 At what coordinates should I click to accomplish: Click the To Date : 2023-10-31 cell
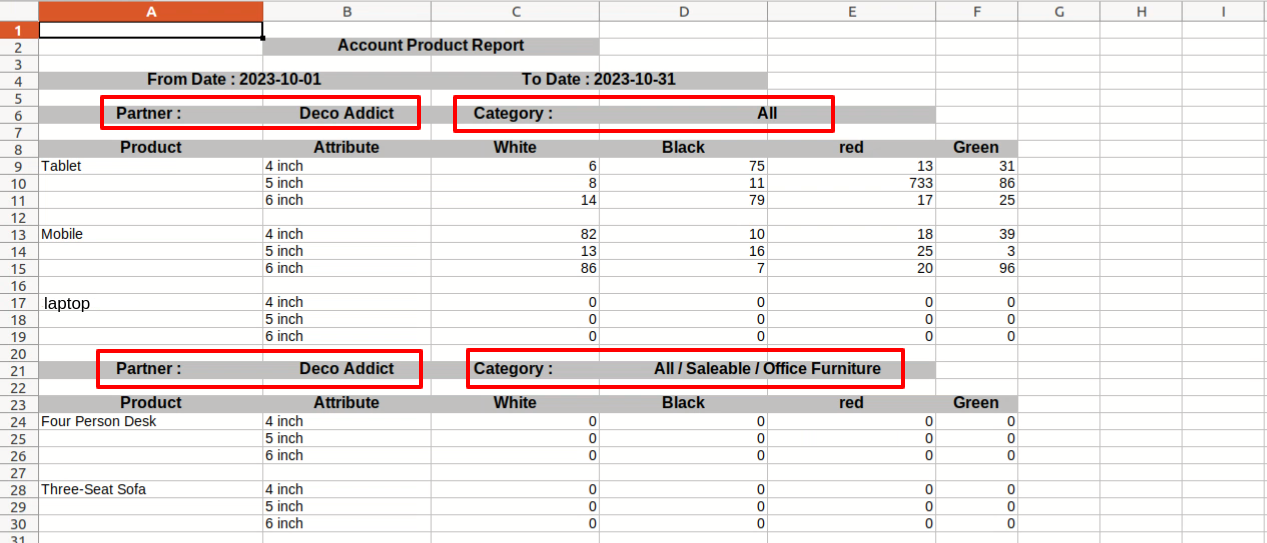(x=599, y=80)
